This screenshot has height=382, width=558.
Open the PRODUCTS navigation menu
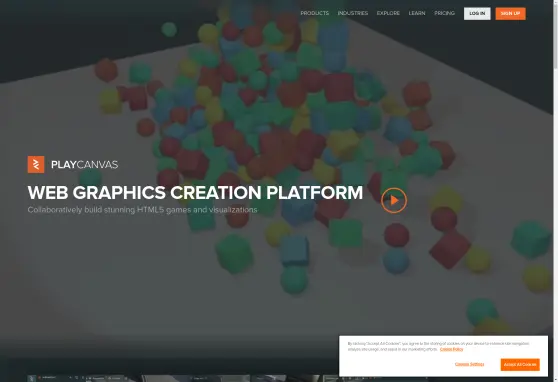[x=315, y=13]
